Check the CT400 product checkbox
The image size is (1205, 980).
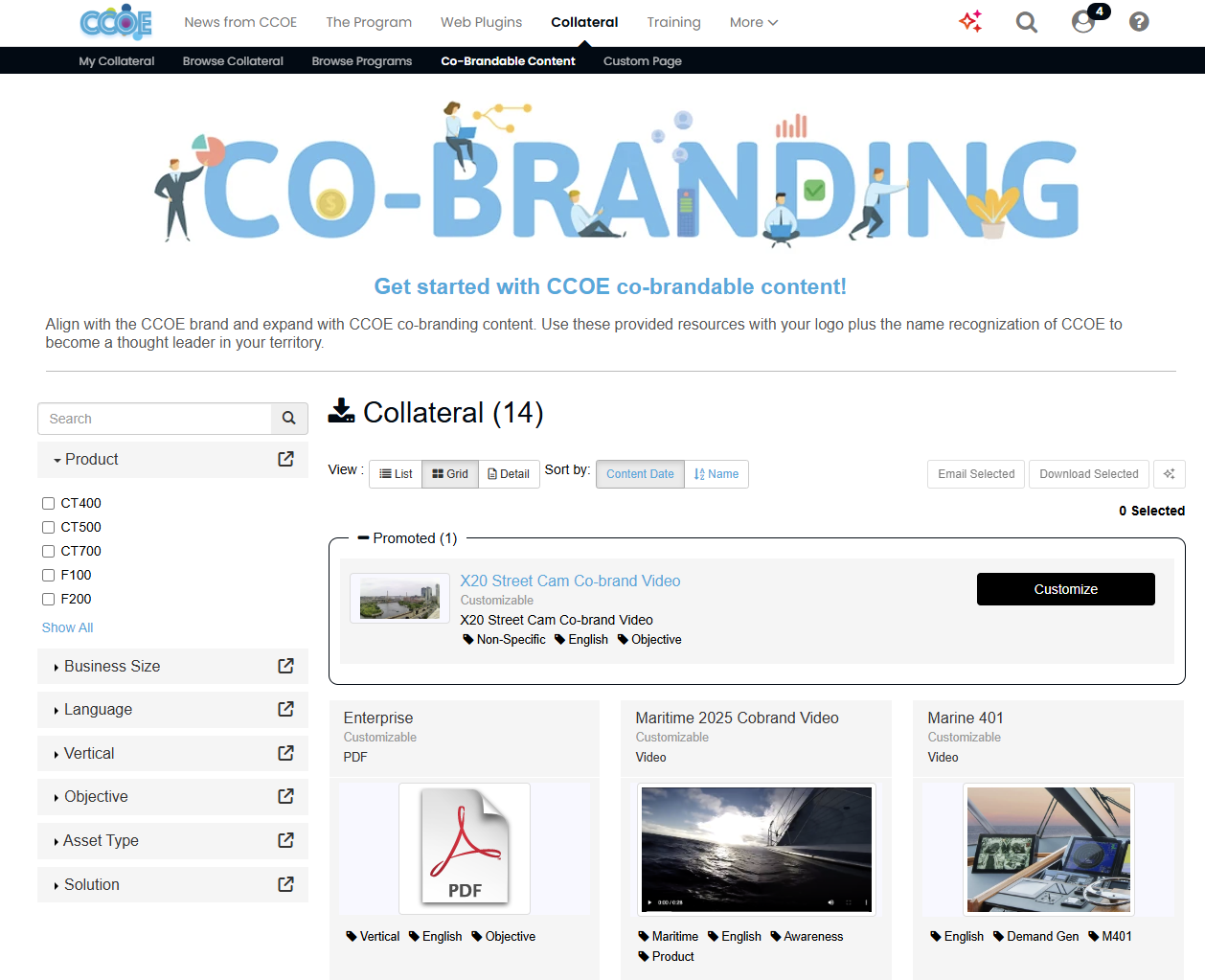point(48,503)
